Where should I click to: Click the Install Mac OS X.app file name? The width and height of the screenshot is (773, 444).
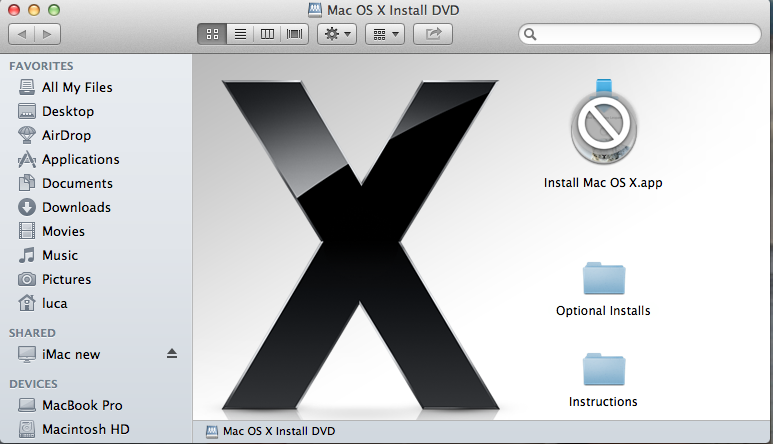tap(603, 183)
